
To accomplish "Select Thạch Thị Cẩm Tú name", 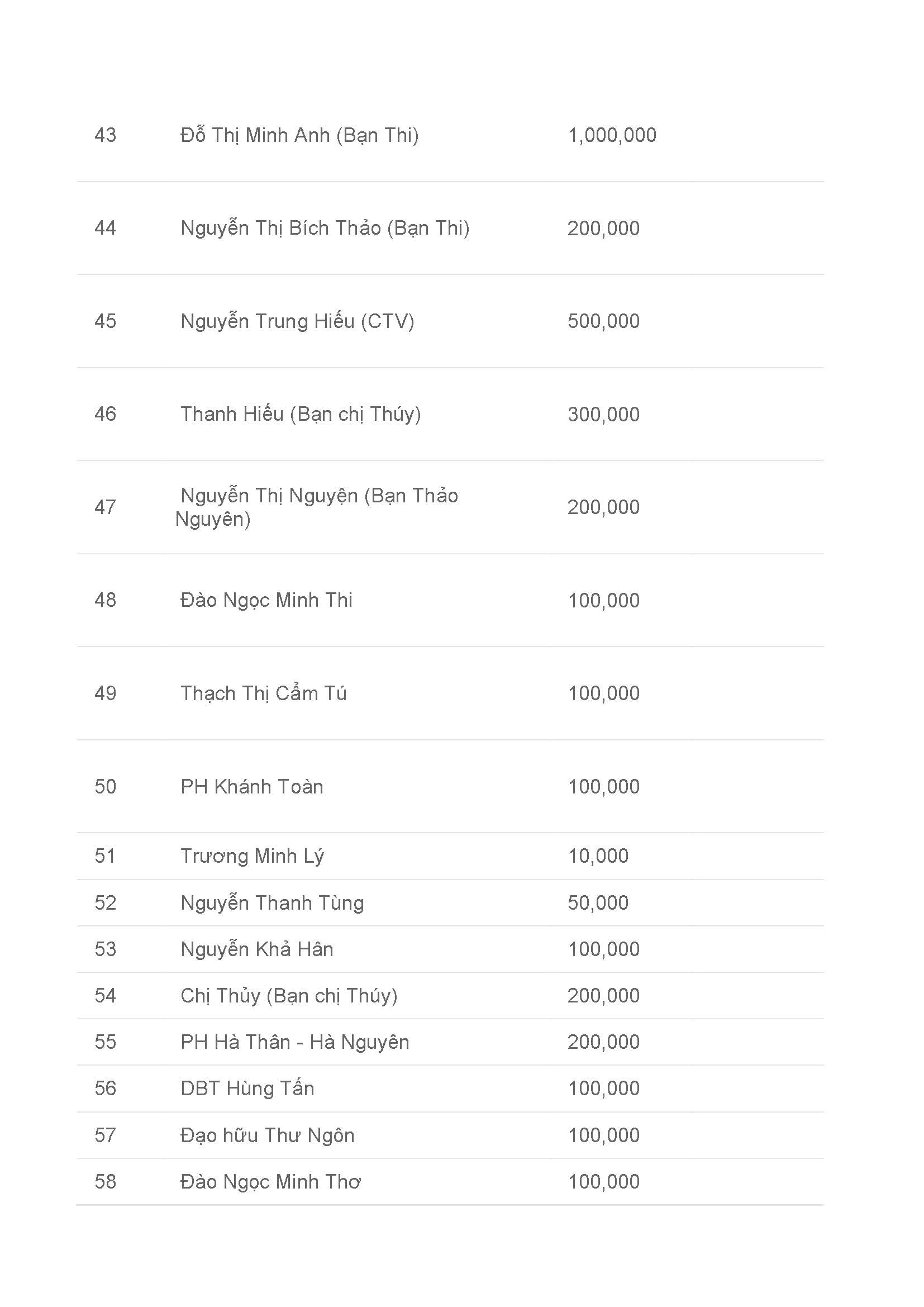I will pyautogui.click(x=264, y=693).
